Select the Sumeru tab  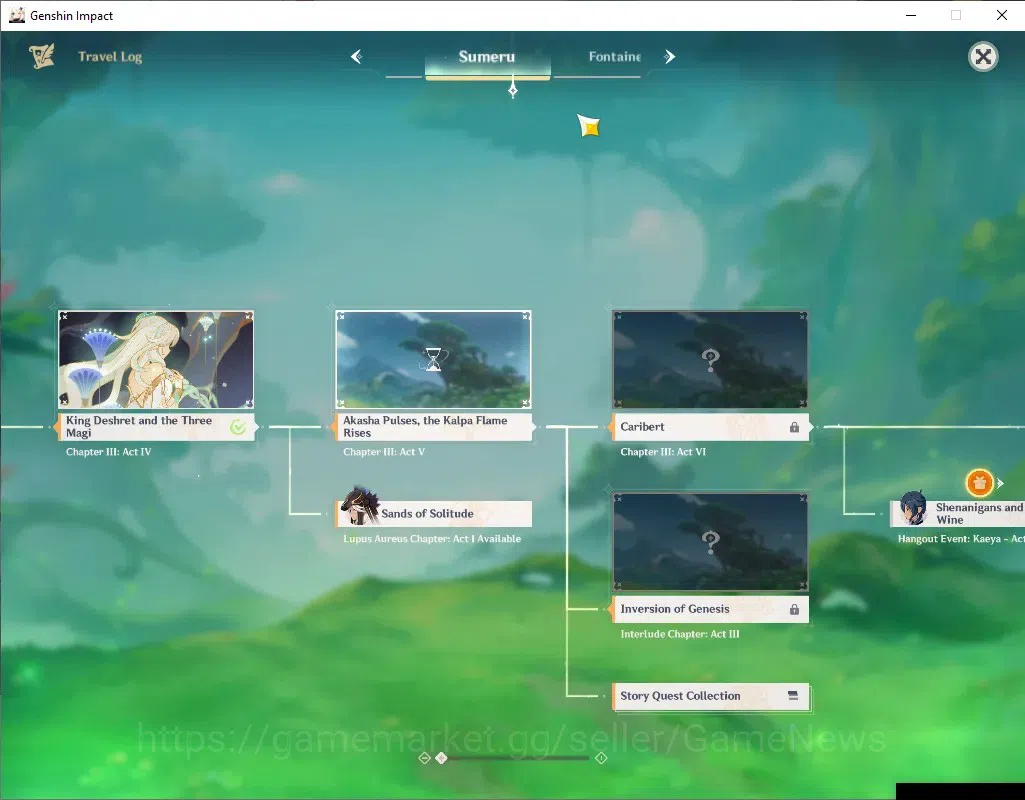pos(487,57)
